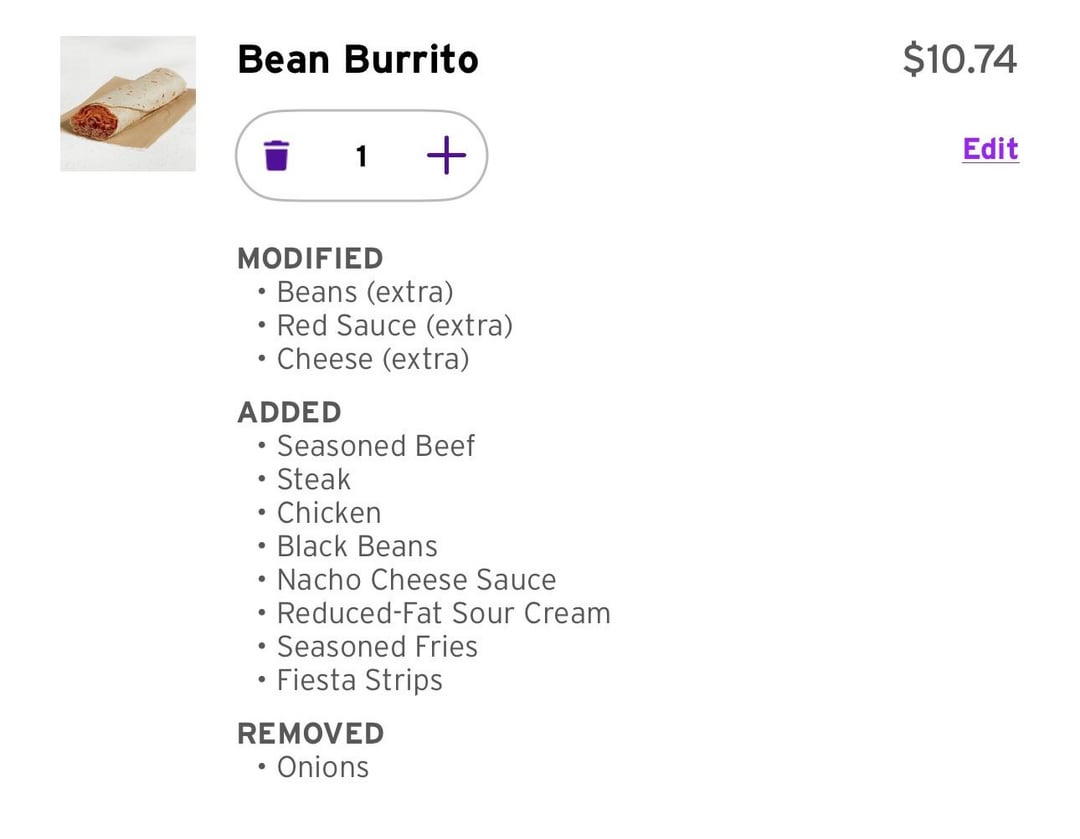Select the Black Beans add-on

pos(357,546)
